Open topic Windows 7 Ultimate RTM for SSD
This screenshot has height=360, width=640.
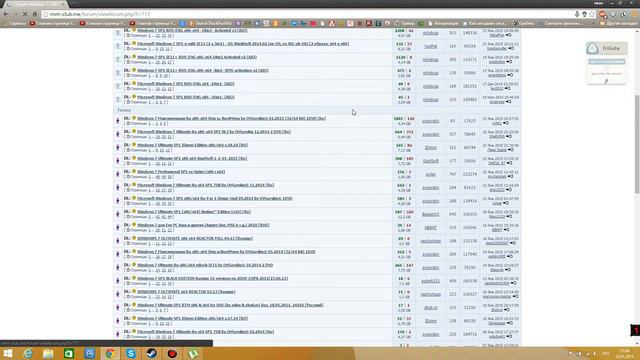(230, 305)
